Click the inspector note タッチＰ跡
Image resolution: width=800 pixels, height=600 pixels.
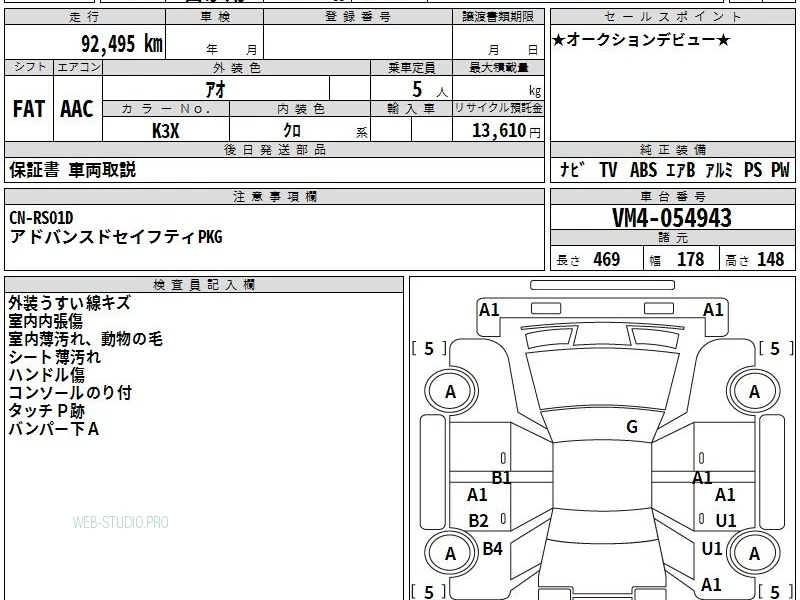tap(46, 410)
